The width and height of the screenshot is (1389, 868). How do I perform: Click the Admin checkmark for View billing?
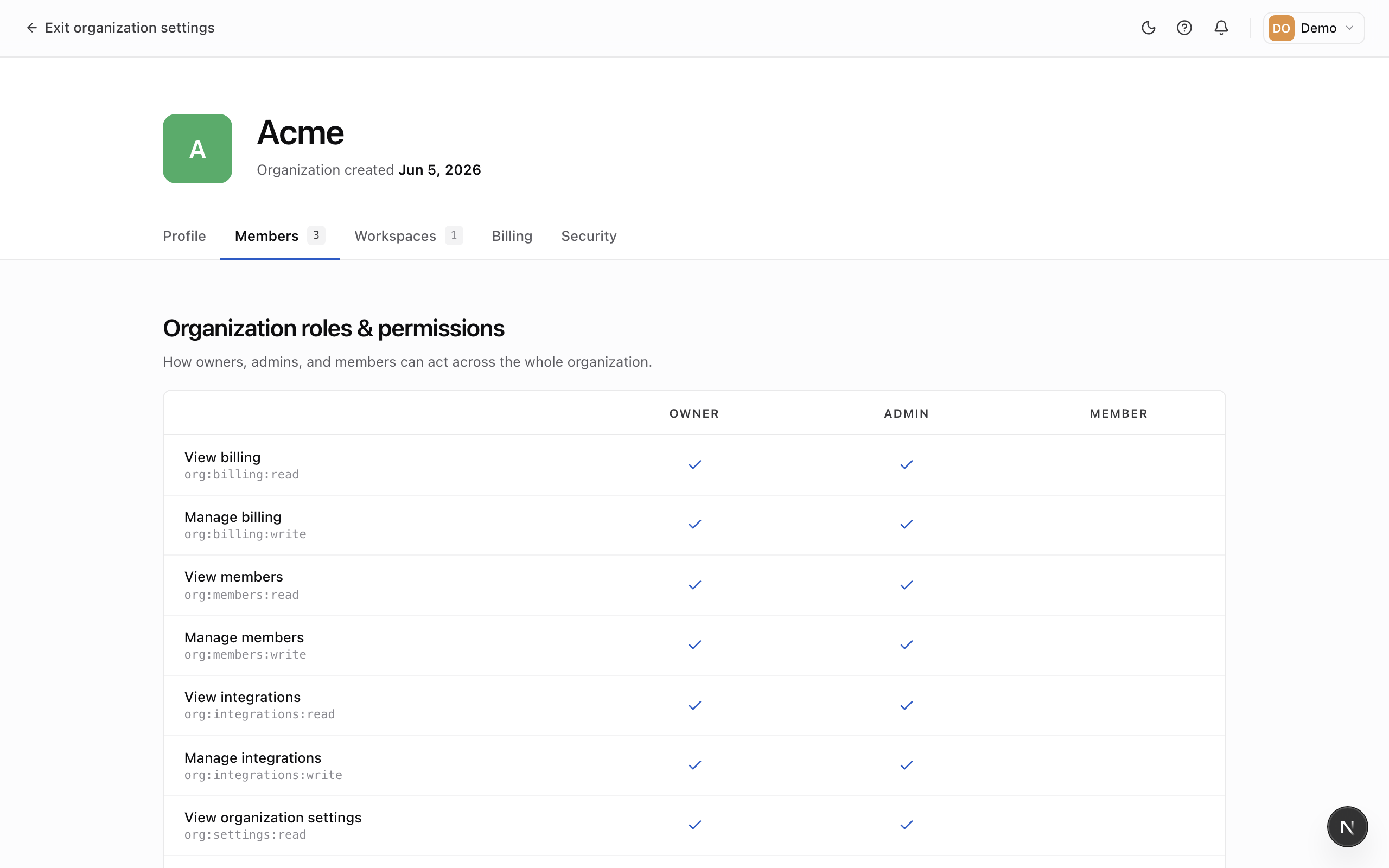[906, 464]
